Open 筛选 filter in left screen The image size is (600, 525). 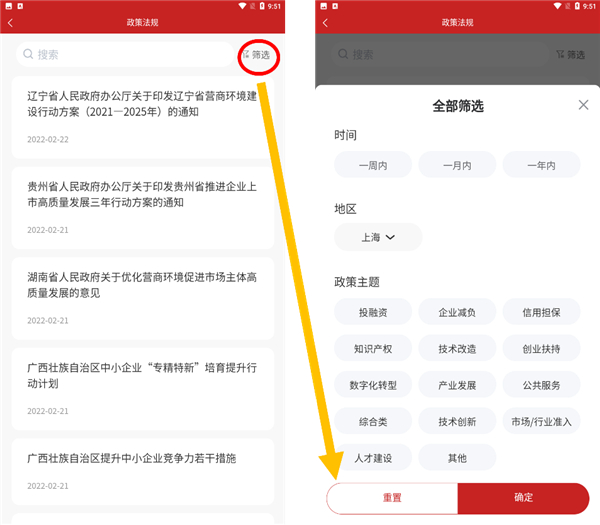[257, 55]
